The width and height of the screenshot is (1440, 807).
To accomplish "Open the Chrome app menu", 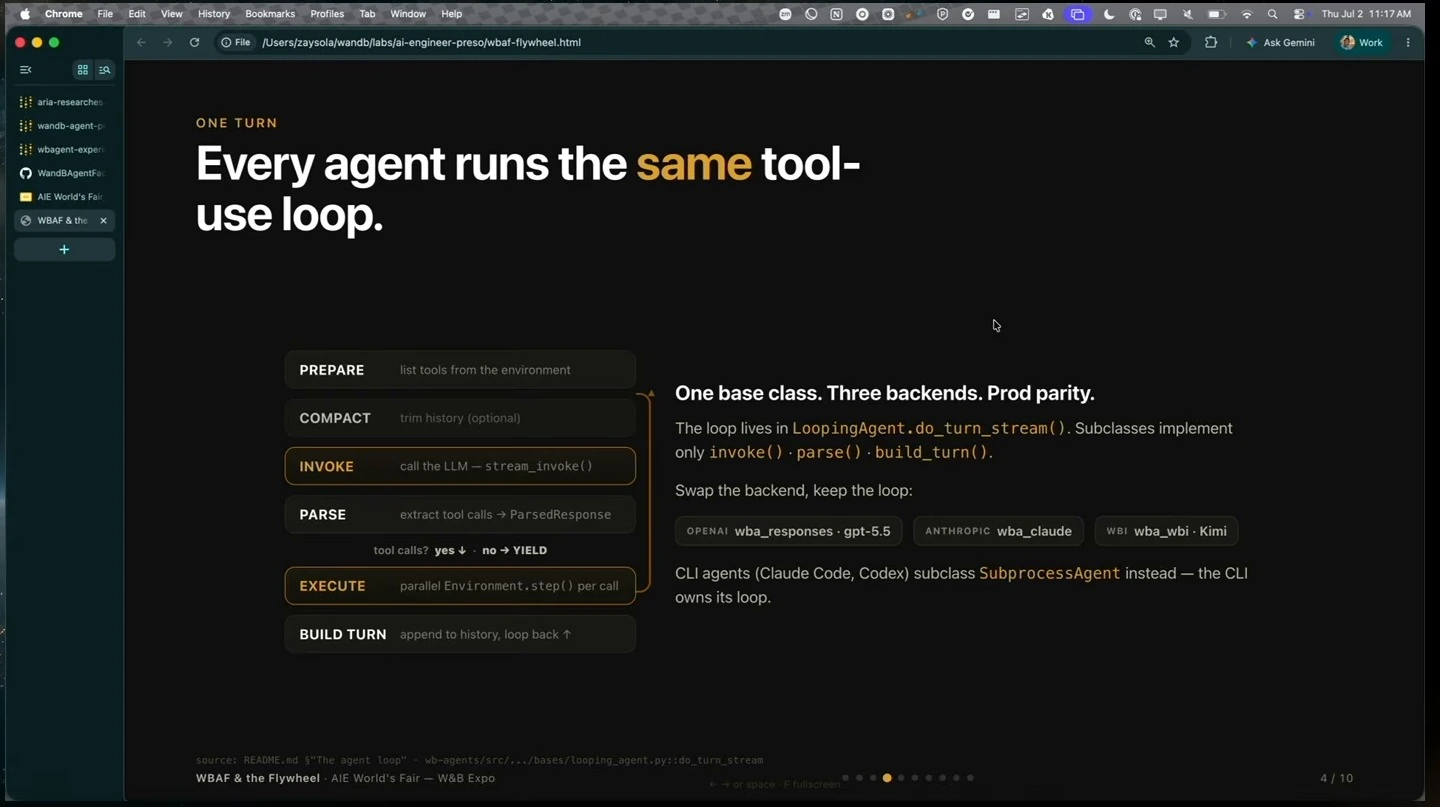I will [x=63, y=14].
